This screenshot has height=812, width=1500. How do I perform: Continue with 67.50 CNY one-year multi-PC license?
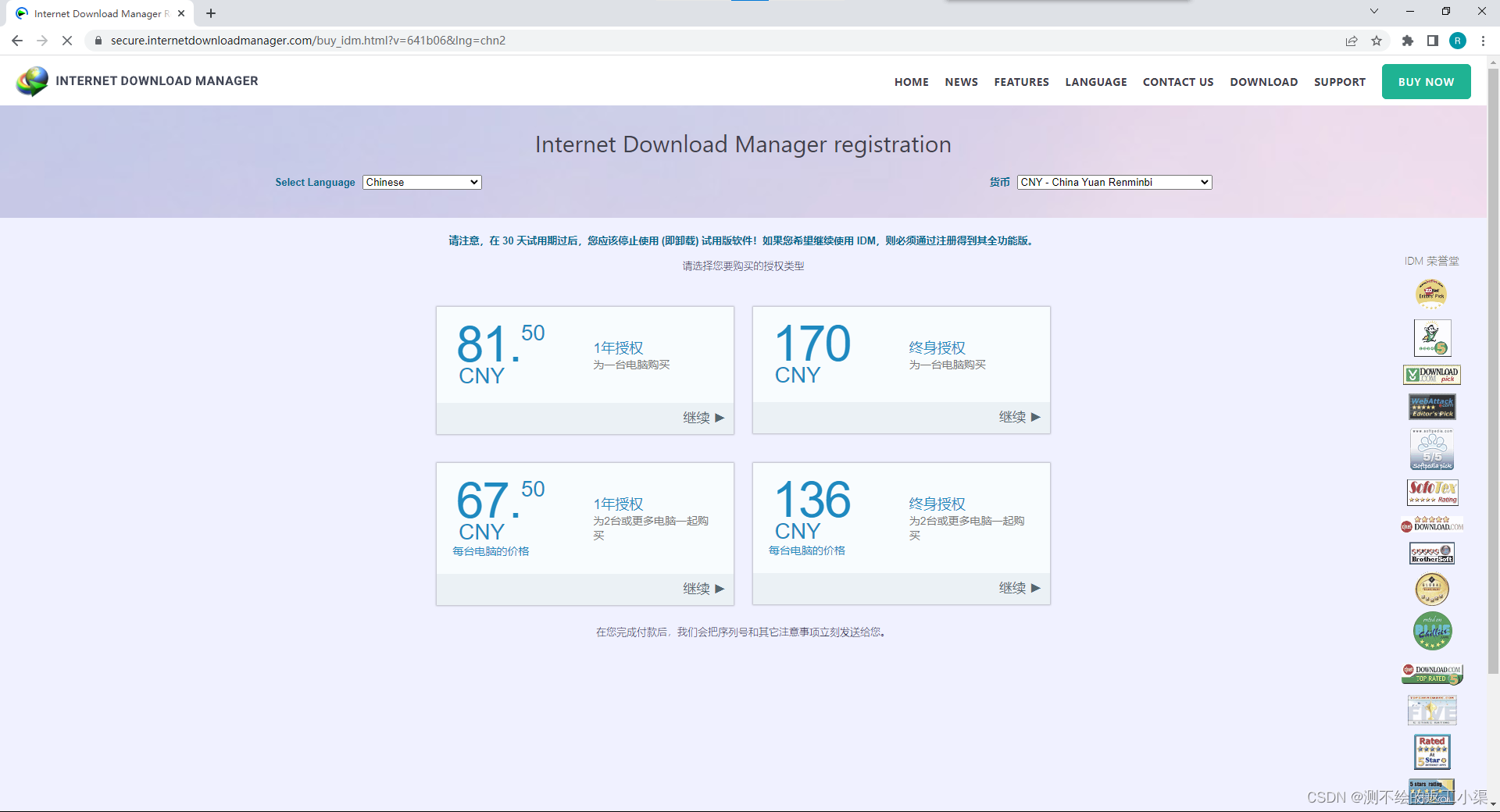703,589
